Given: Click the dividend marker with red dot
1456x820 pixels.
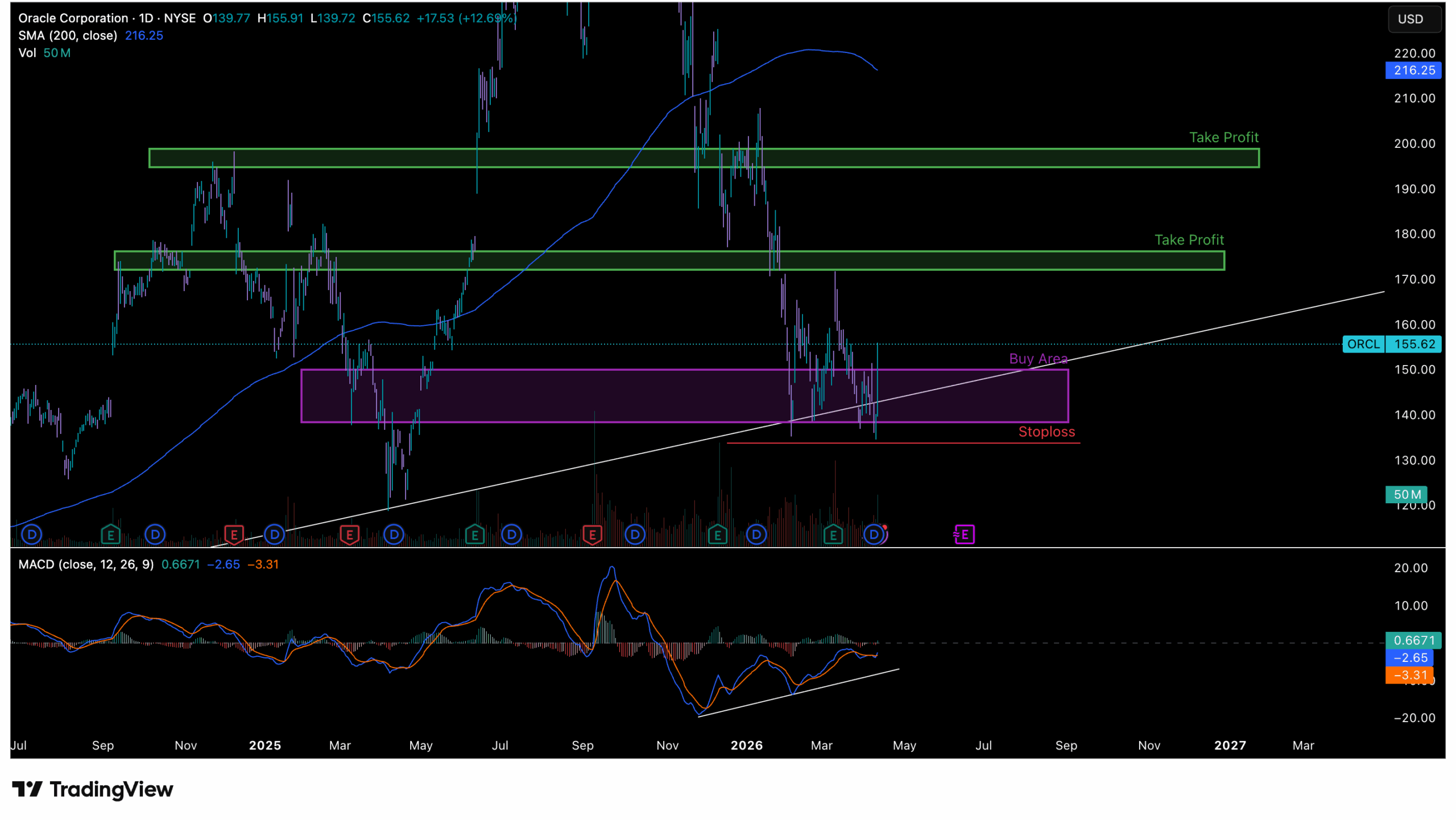Looking at the screenshot, I should click(x=875, y=534).
